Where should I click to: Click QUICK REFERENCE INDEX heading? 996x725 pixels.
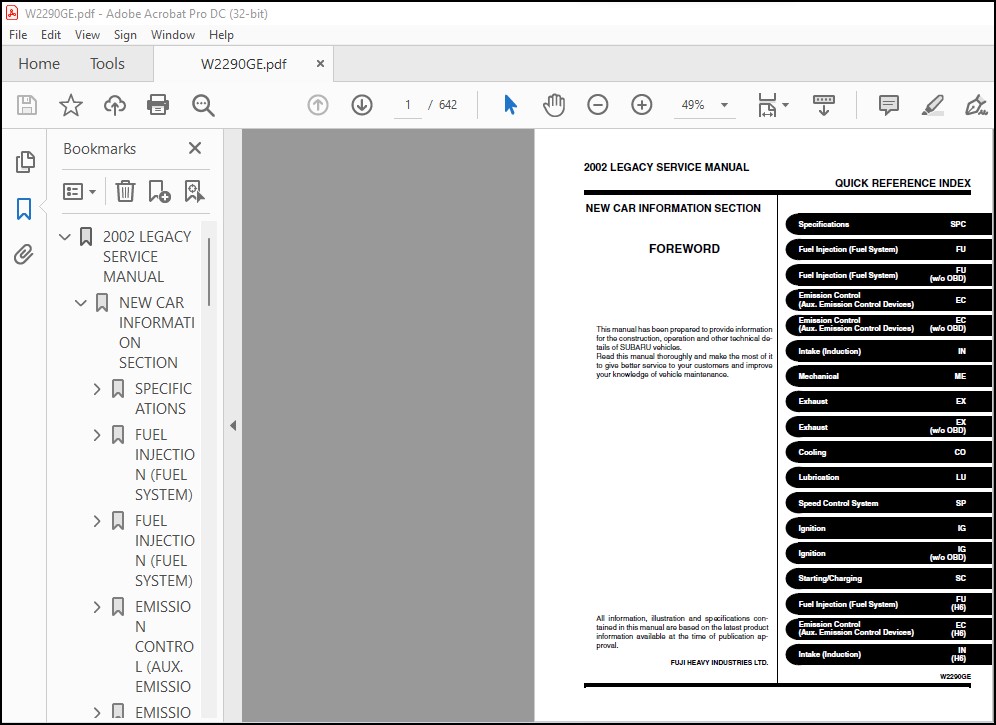[x=903, y=183]
